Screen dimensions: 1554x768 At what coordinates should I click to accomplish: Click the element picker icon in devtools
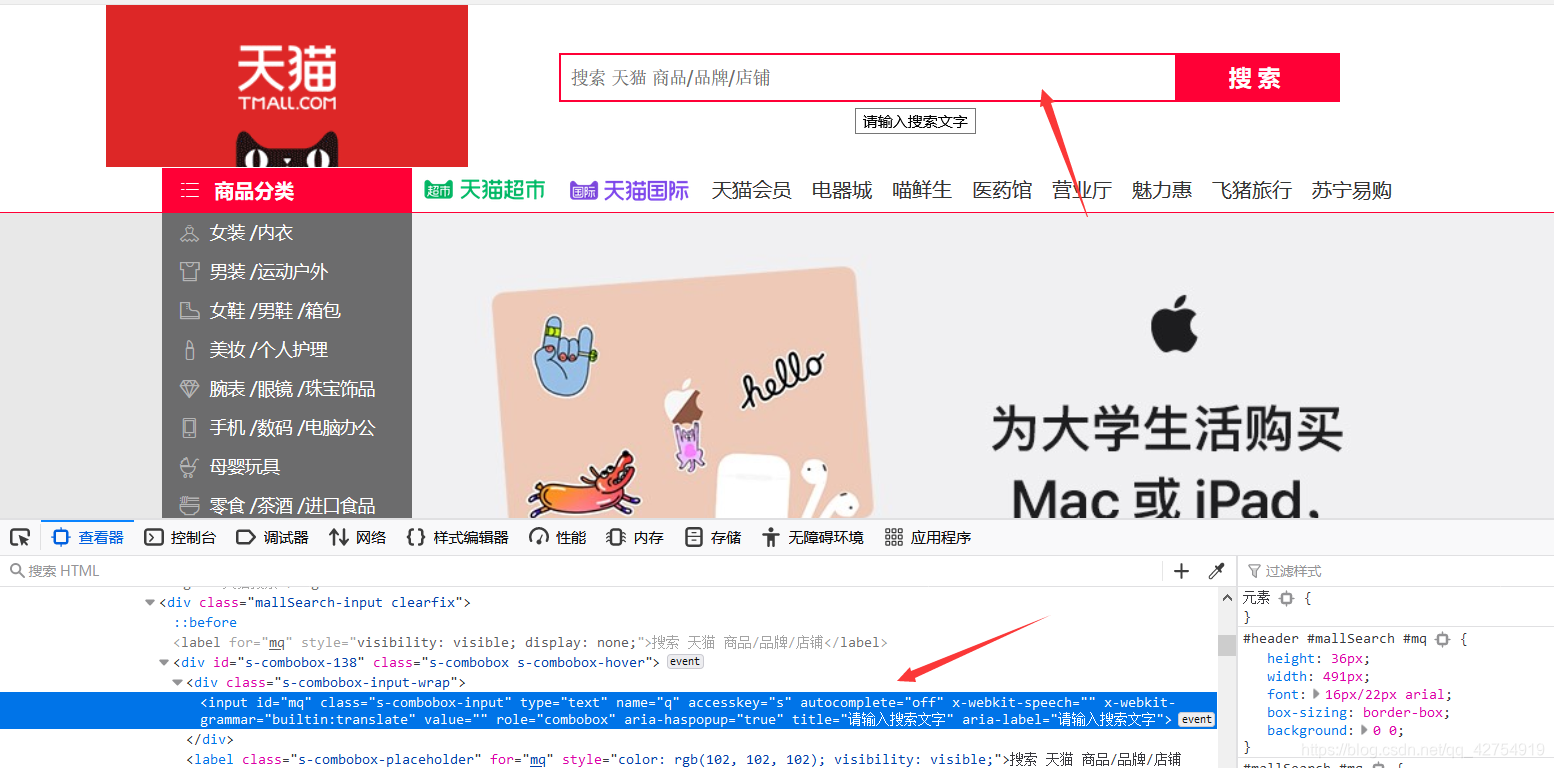click(x=20, y=538)
